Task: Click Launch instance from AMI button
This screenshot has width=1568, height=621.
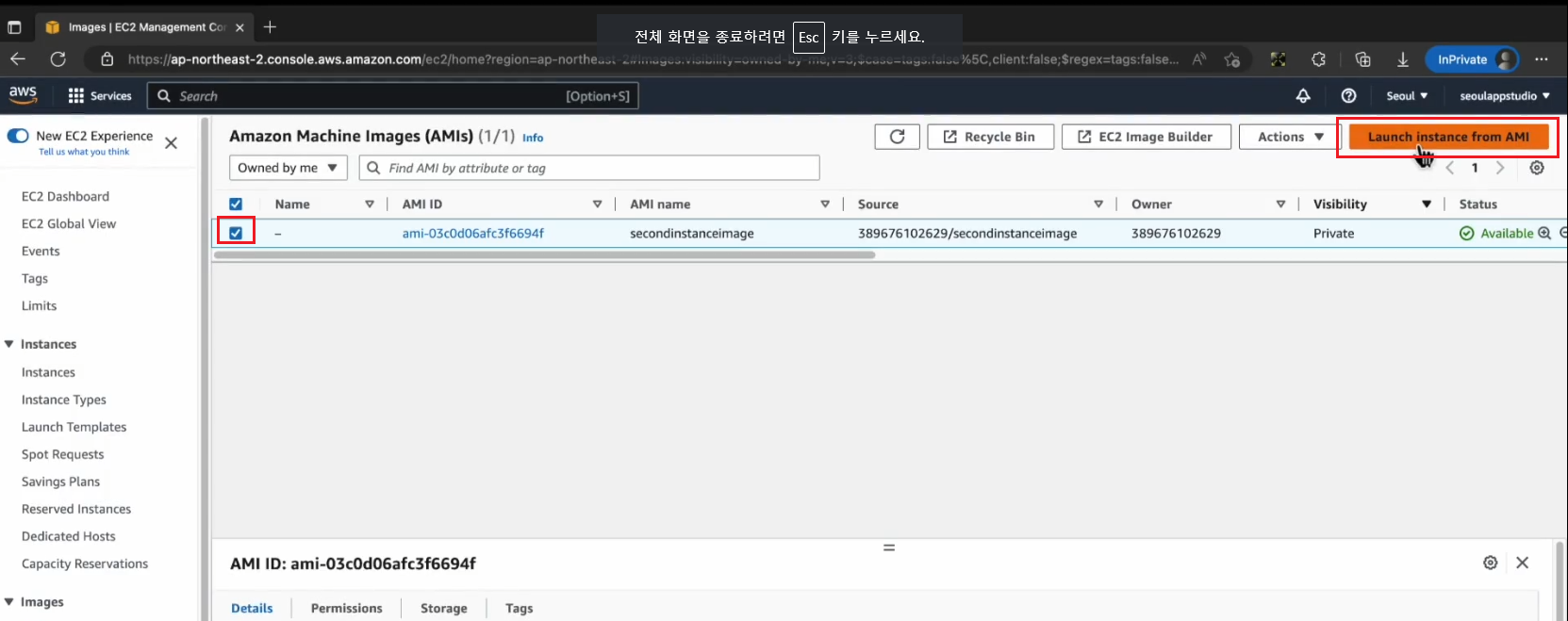Action: click(x=1448, y=137)
